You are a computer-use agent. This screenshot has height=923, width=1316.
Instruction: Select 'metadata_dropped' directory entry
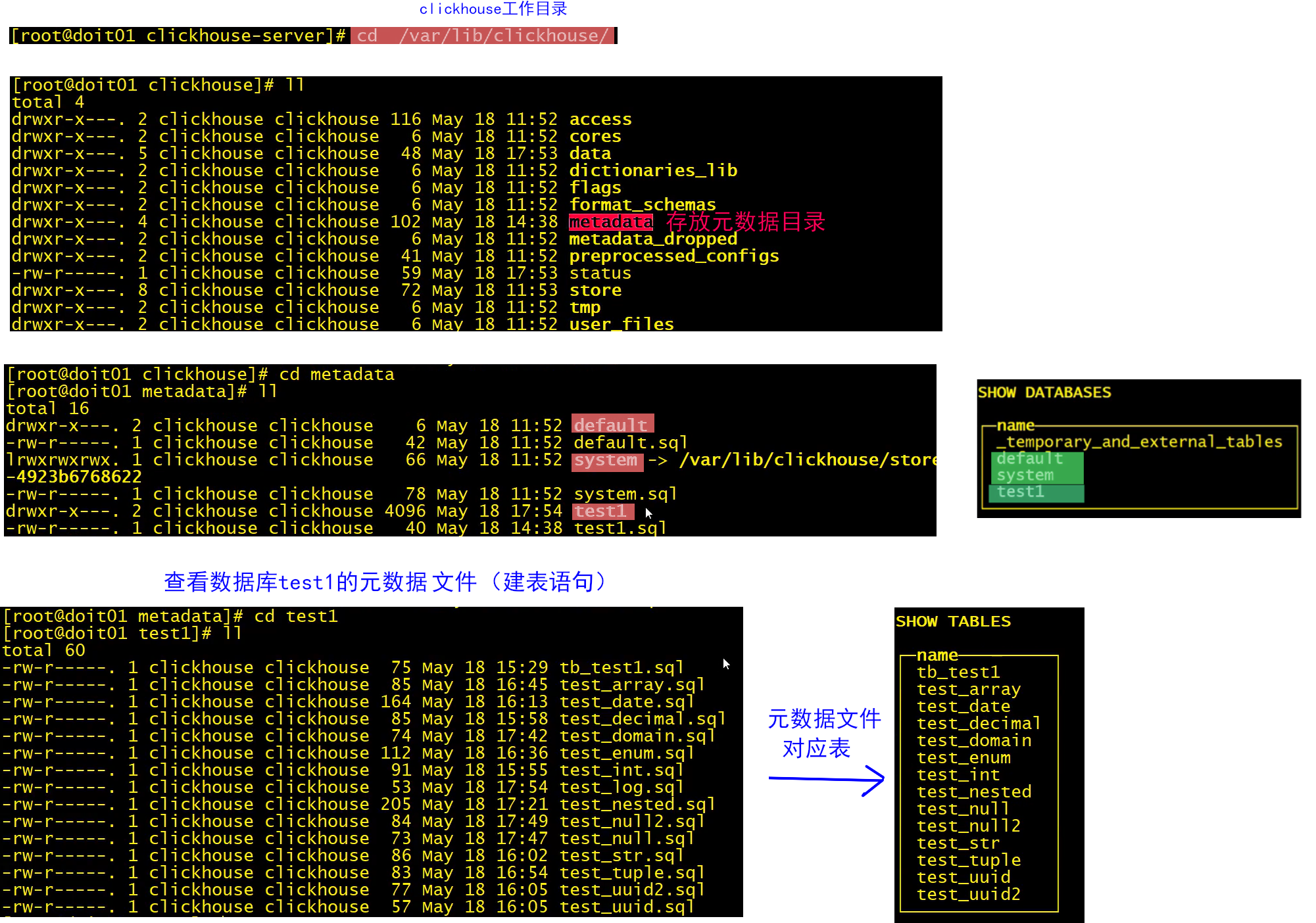tap(652, 239)
